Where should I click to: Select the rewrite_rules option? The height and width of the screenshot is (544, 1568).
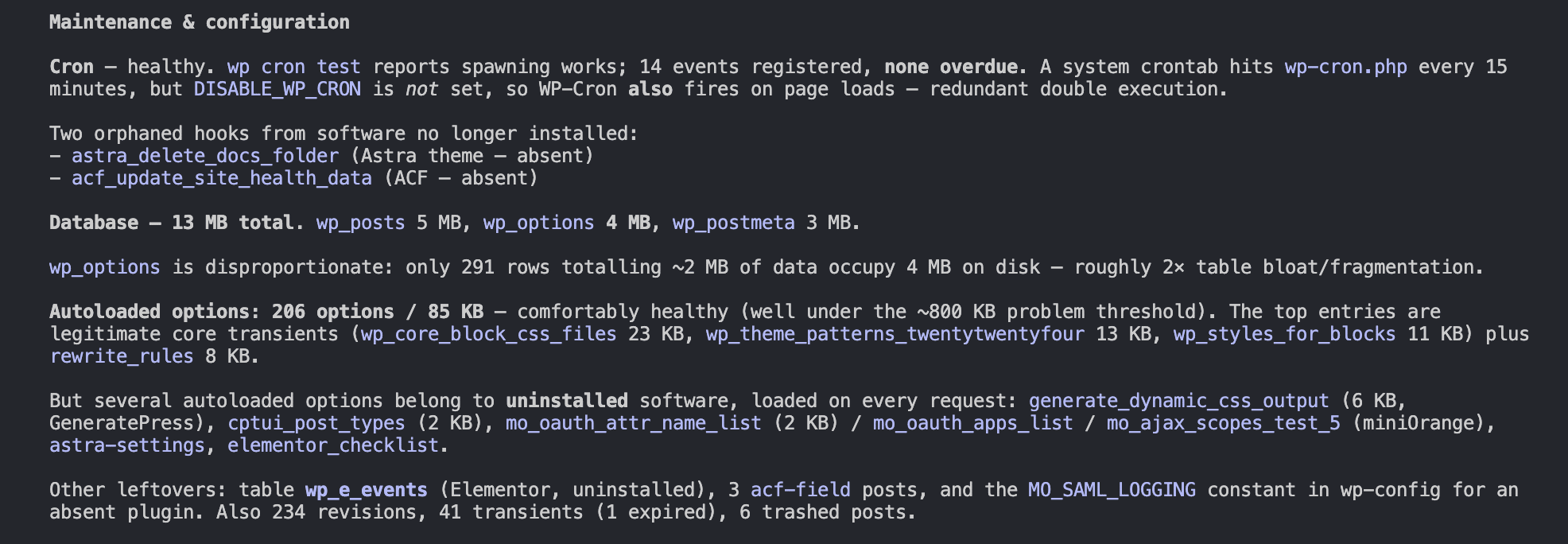click(122, 356)
